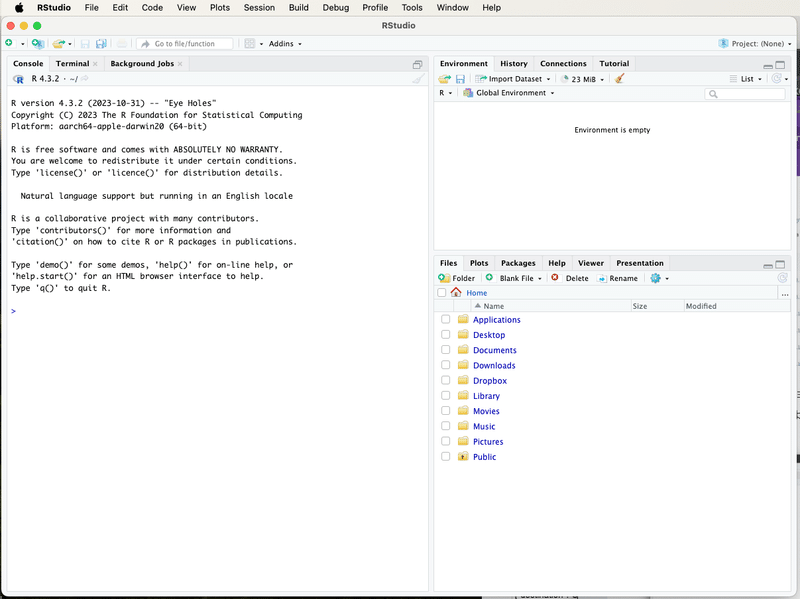
Task: Click the Print document icon
Action: [x=121, y=44]
